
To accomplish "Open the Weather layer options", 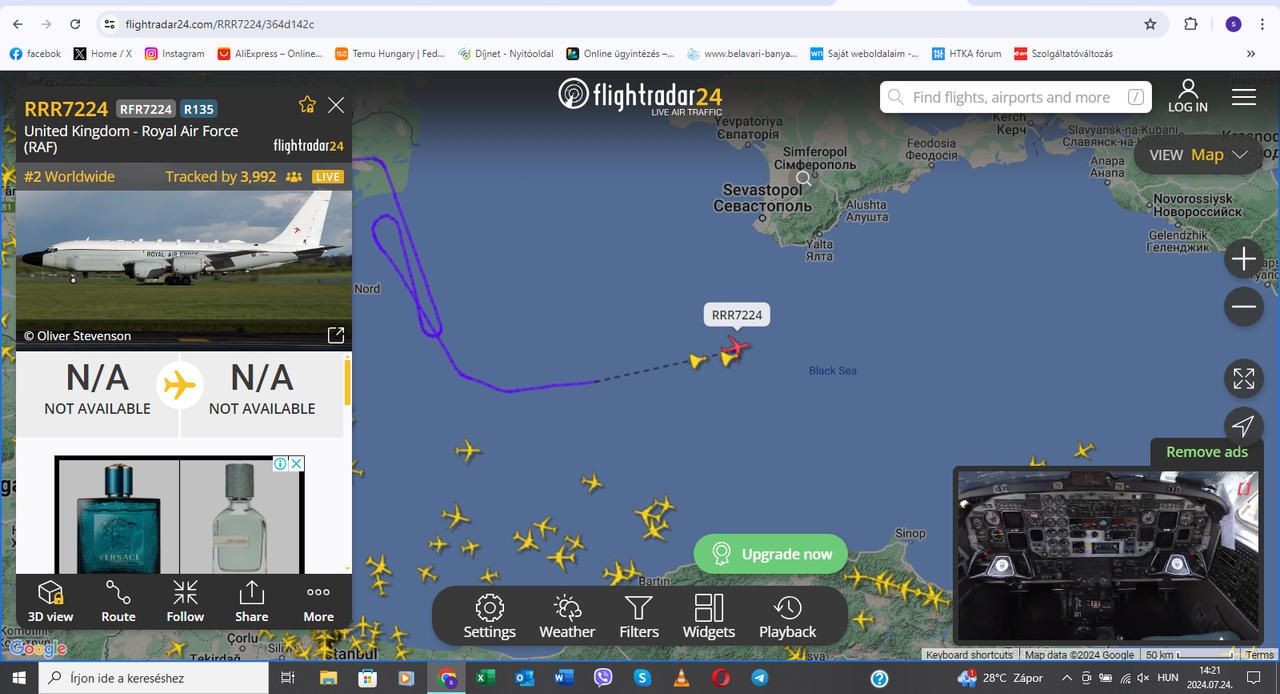I will pyautogui.click(x=566, y=616).
